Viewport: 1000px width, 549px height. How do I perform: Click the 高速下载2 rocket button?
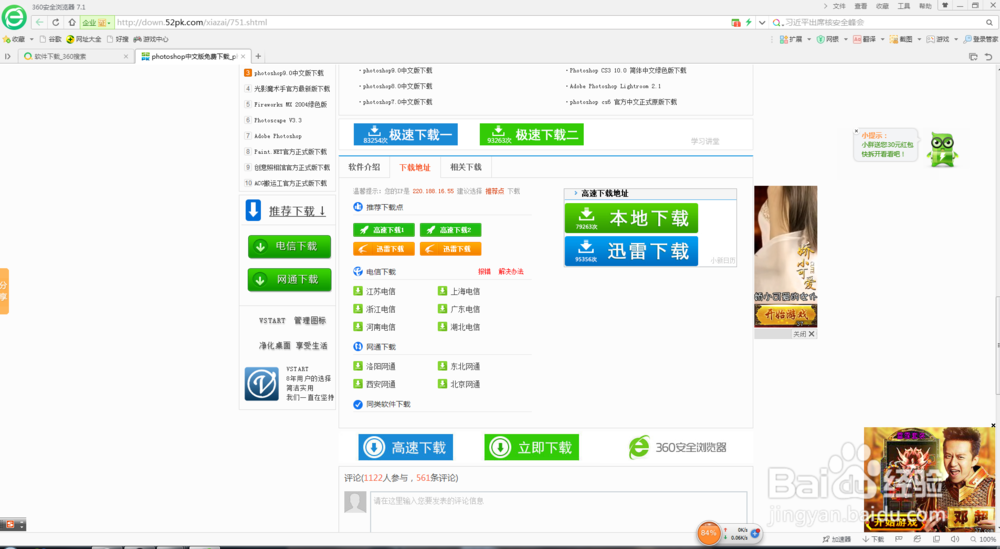[450, 230]
